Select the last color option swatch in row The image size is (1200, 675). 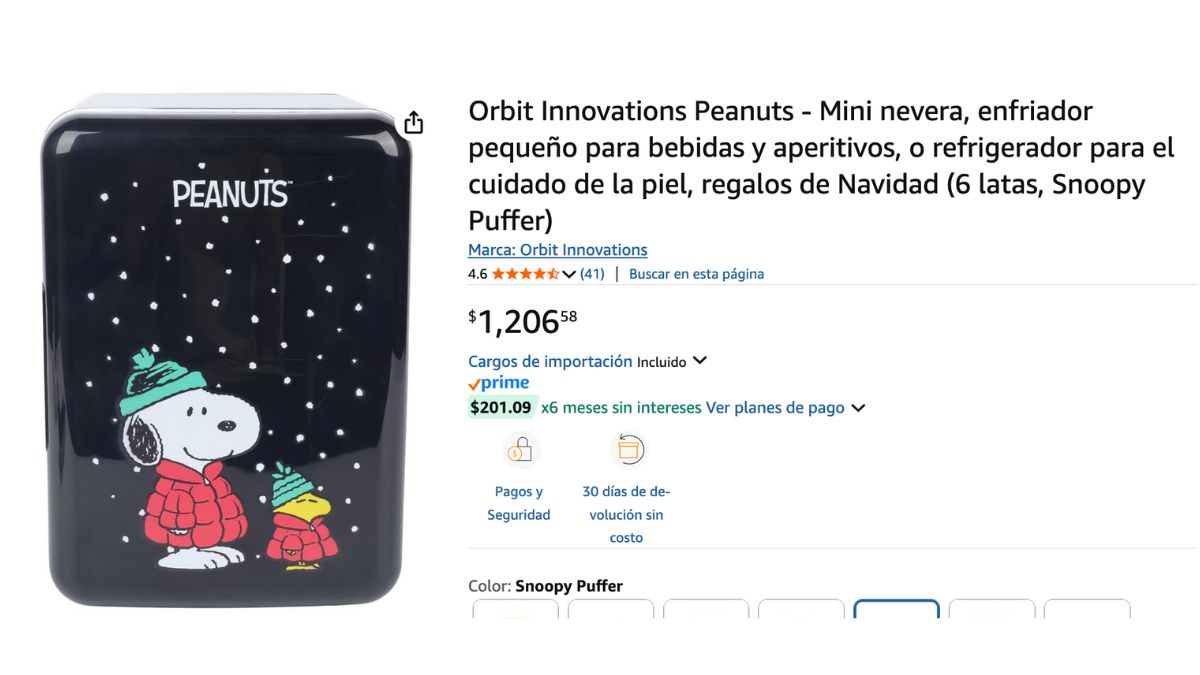pyautogui.click(x=1087, y=609)
